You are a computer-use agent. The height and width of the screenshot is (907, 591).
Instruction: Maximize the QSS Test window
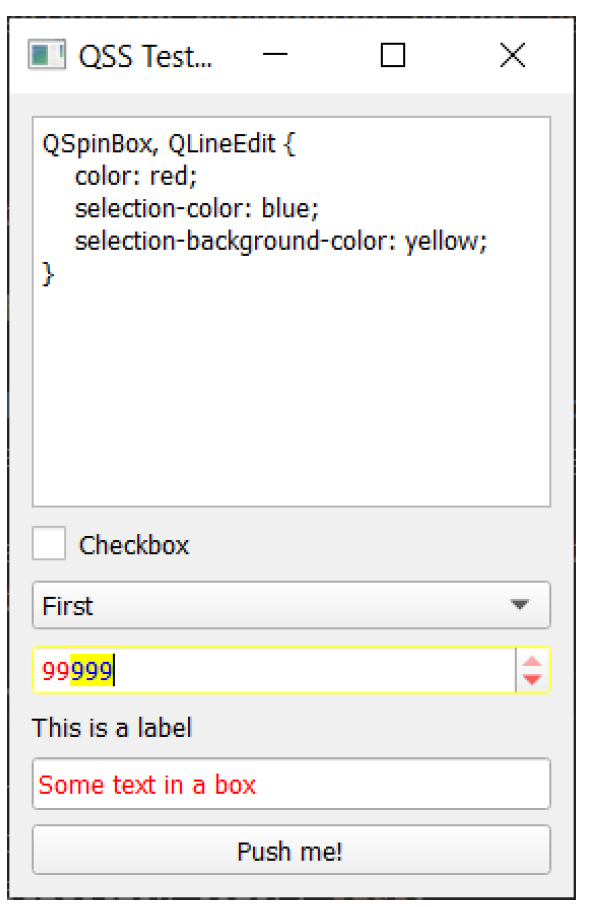click(393, 56)
